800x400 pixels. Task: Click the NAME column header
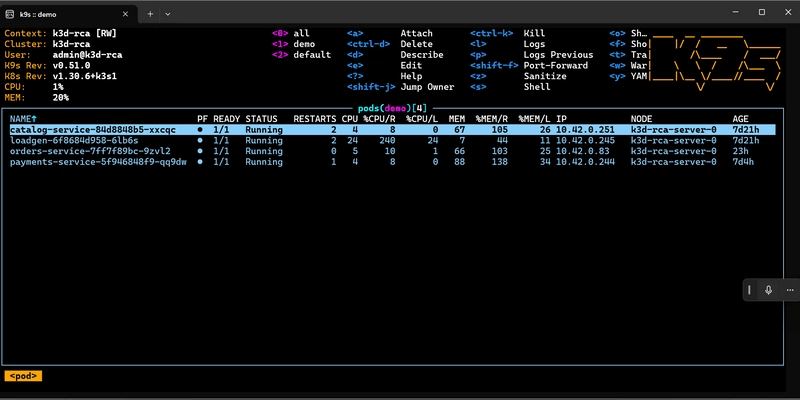coord(23,119)
